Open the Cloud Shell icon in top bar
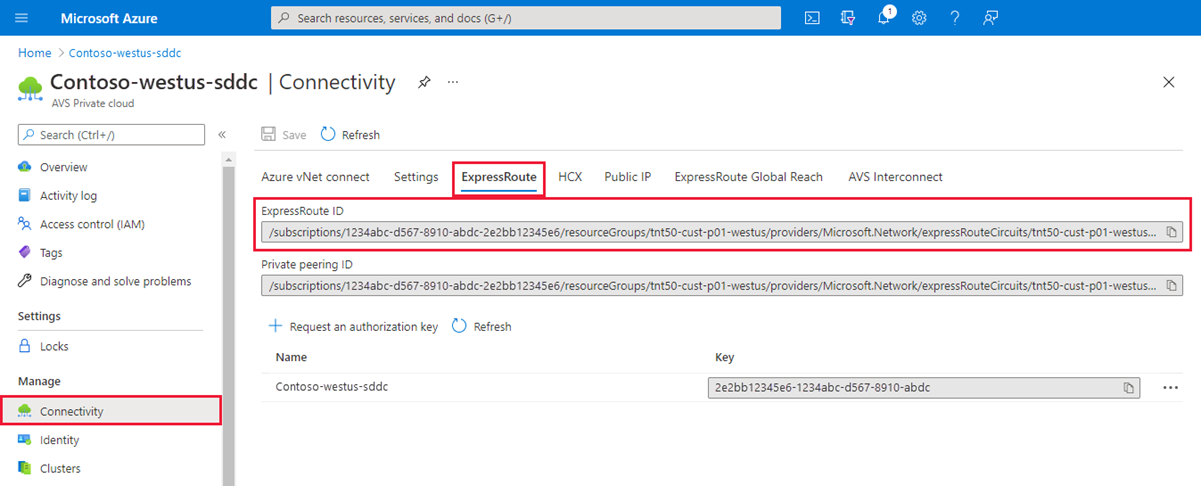Image resolution: width=1201 pixels, height=486 pixels. (x=813, y=18)
